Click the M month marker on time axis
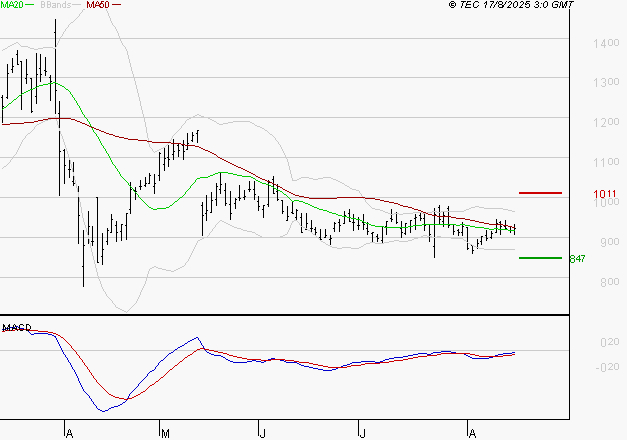Viewport: 627px width, 440px height. tap(164, 434)
